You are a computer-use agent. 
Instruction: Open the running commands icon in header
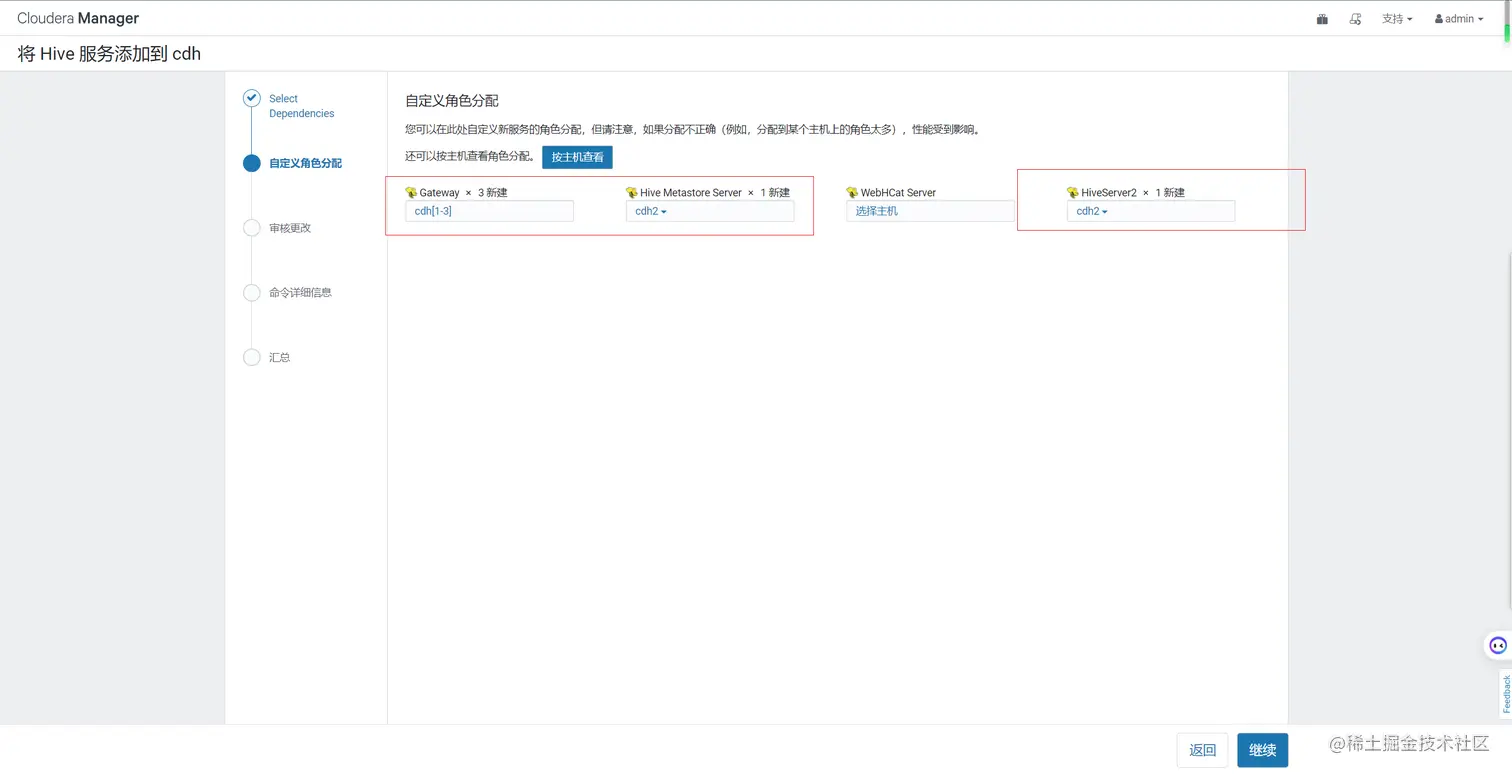pos(1356,19)
